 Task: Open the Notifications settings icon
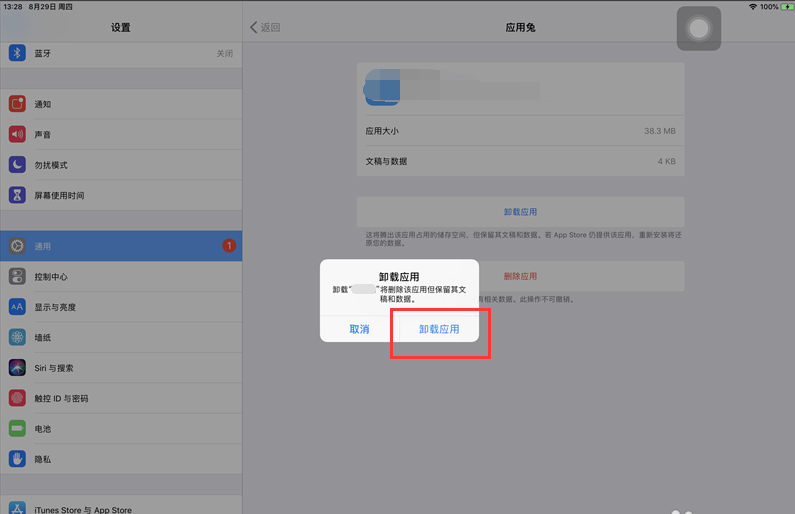pyautogui.click(x=17, y=104)
